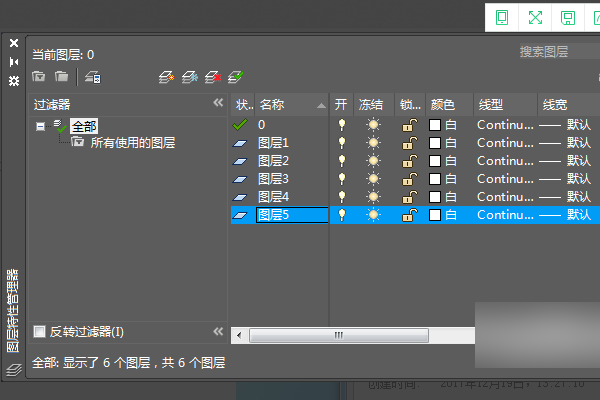
Task: Click status icon of layer 图层1
Action: (240, 143)
